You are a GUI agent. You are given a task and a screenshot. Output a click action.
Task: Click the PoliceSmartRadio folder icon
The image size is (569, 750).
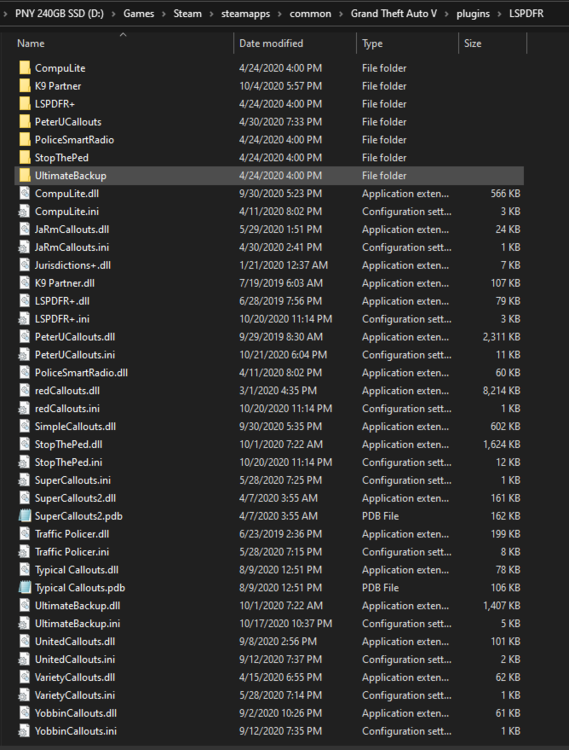[25, 140]
